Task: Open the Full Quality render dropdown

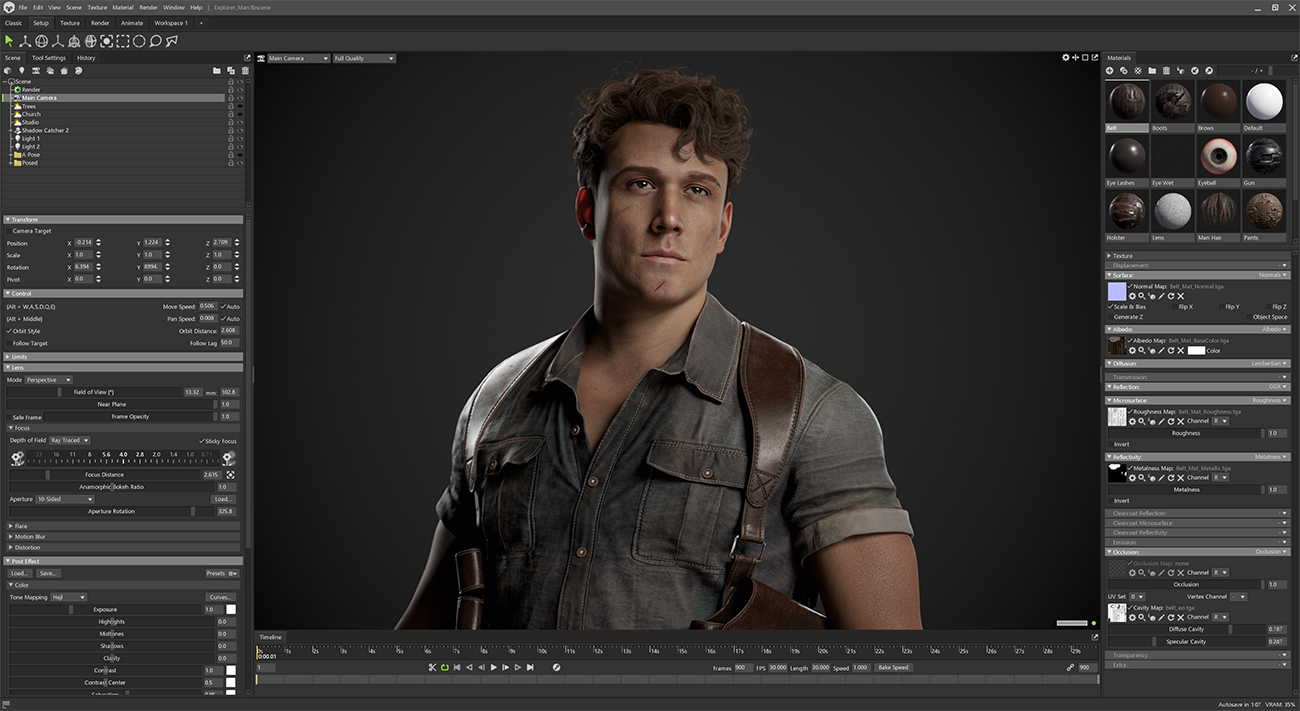Action: pos(363,58)
